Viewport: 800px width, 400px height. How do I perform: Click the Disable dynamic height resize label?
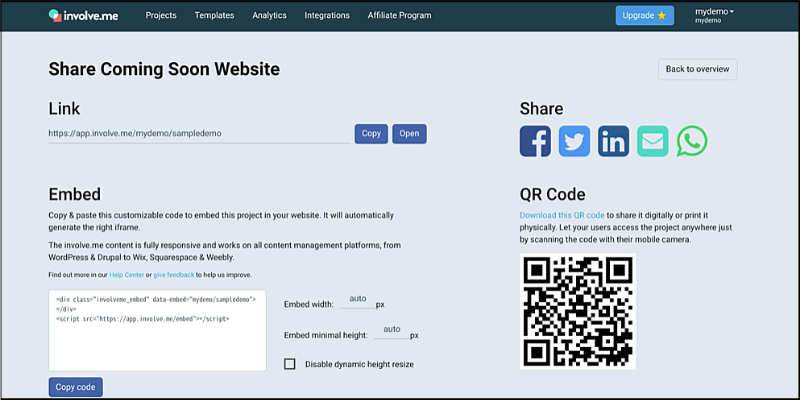click(359, 364)
